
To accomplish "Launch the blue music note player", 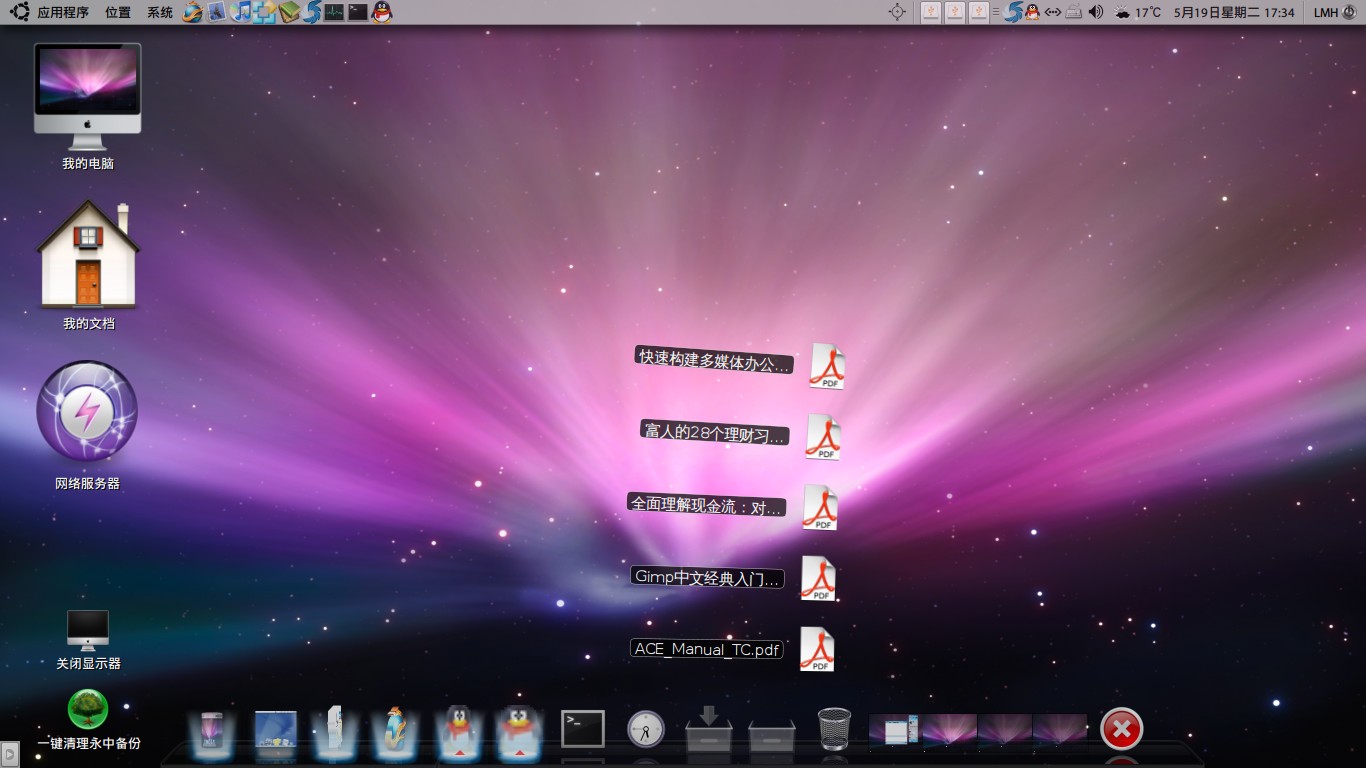I will 241,12.
